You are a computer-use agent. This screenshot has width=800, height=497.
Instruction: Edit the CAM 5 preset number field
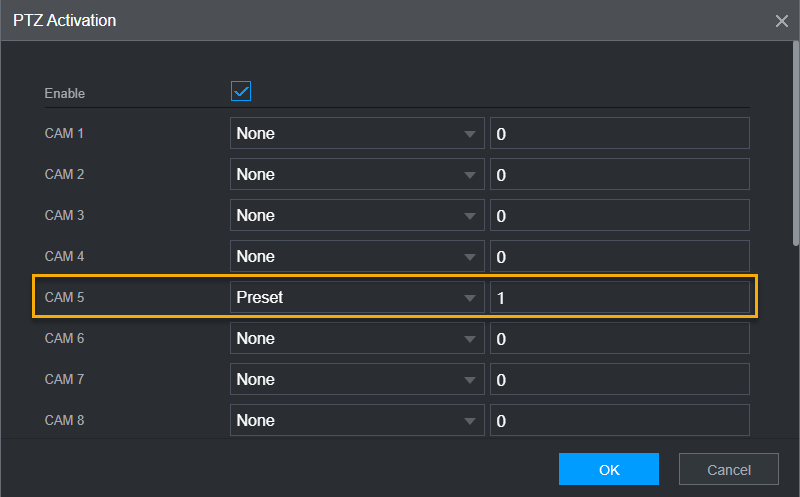tap(619, 297)
